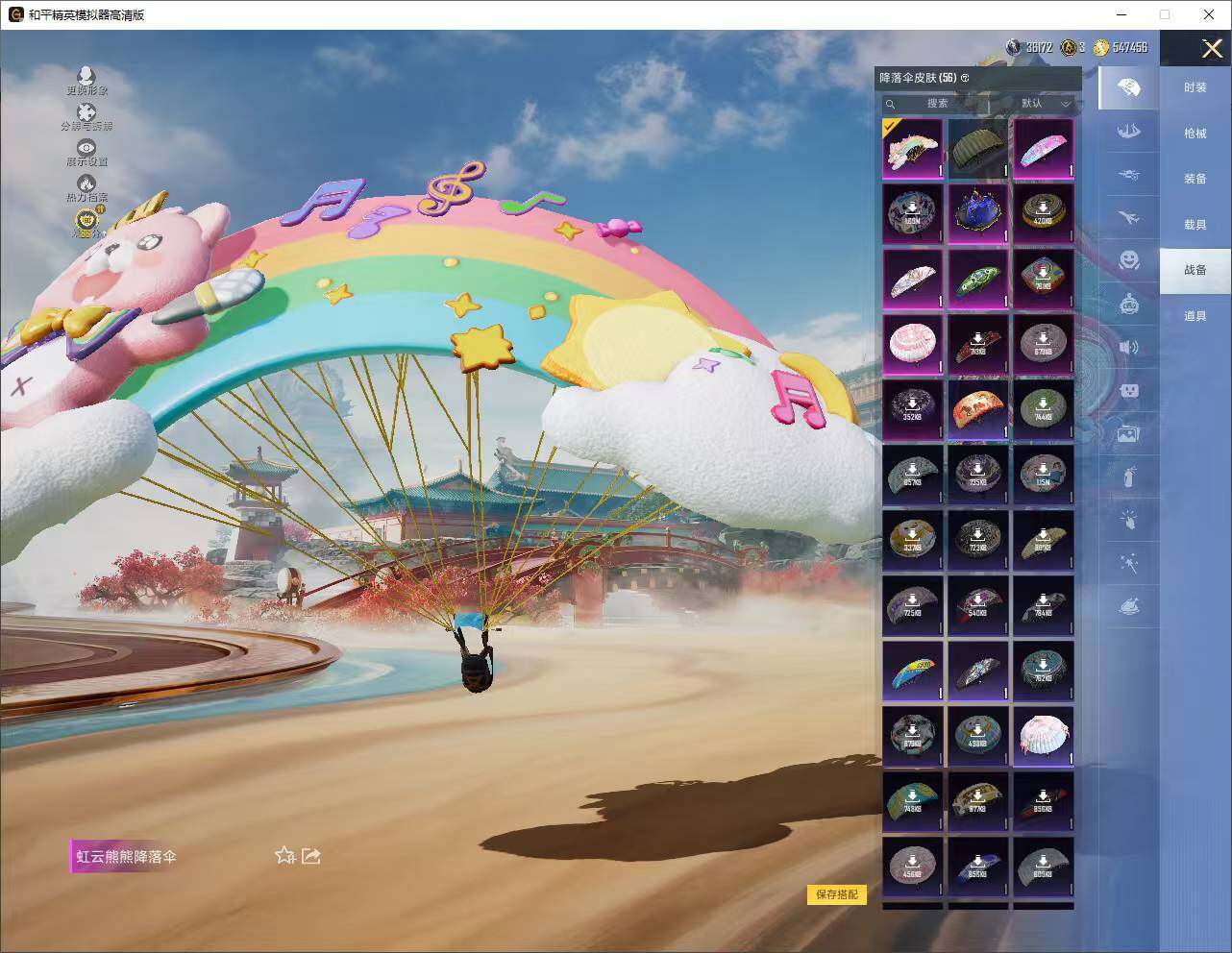Switch to the 时装 tab
The width and height of the screenshot is (1232, 953).
pos(1195,87)
